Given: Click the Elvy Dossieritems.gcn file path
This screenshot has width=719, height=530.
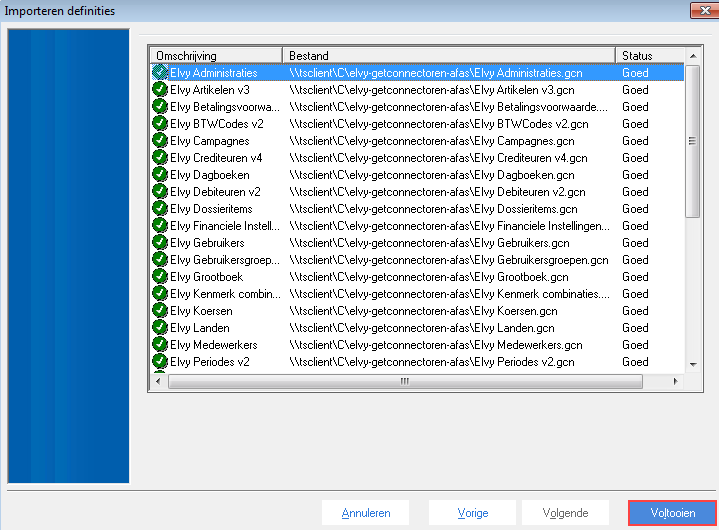Looking at the screenshot, I should point(433,209).
